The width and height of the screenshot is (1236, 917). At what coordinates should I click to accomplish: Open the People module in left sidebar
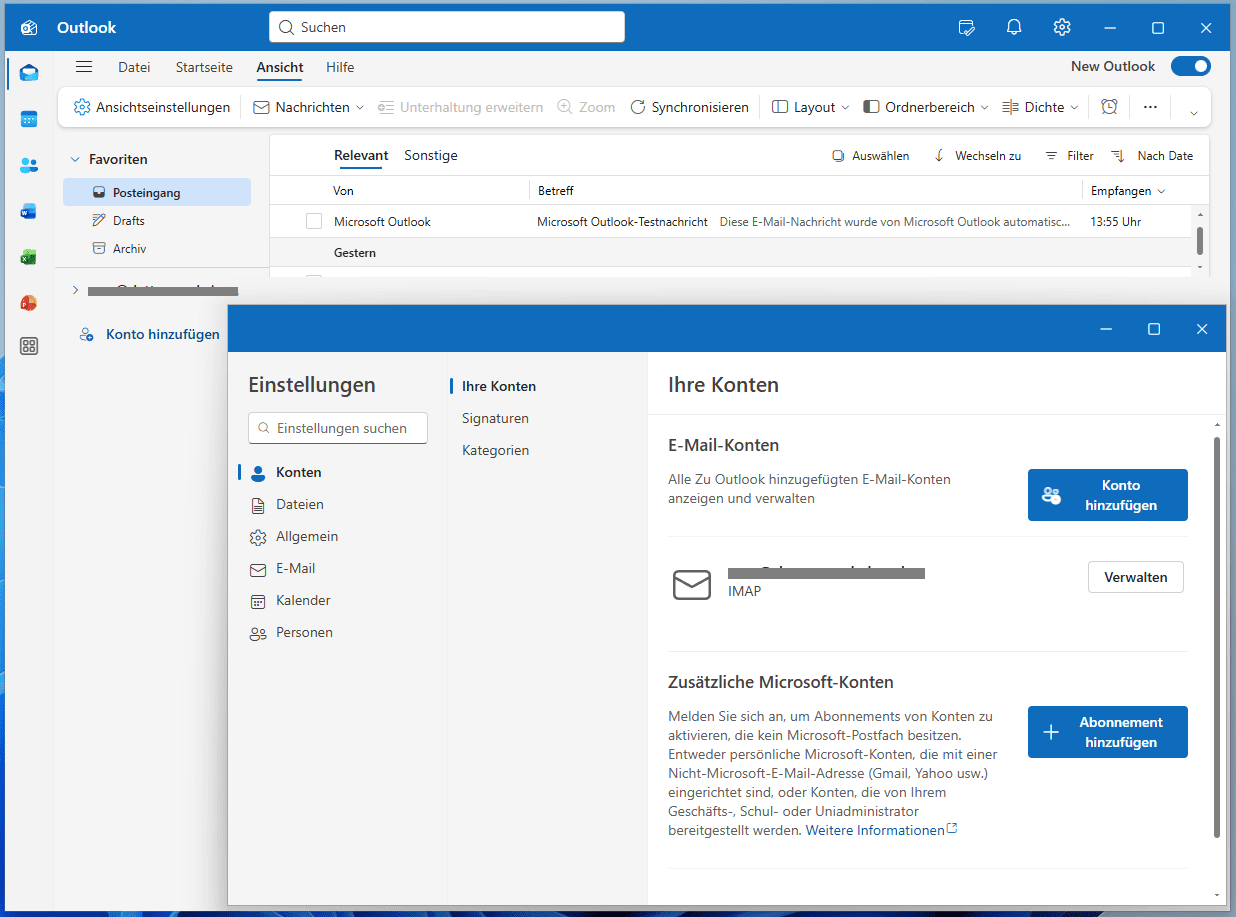29,165
